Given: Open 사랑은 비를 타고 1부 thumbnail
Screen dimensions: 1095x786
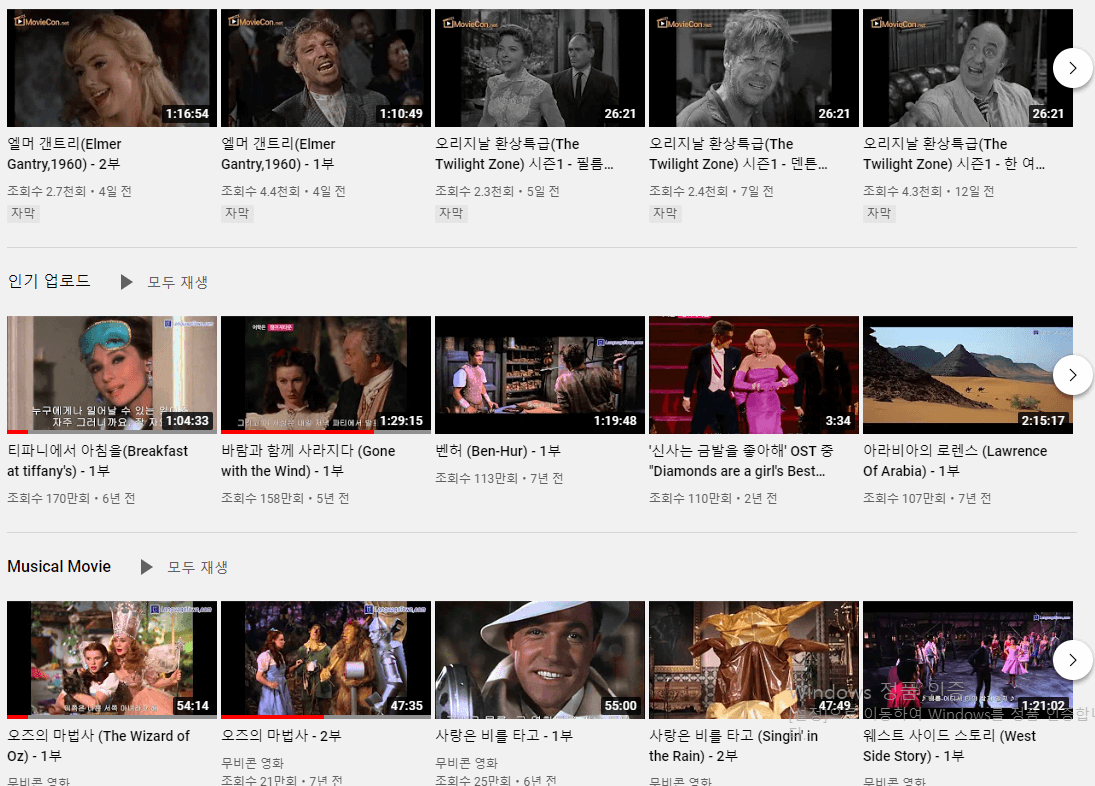Looking at the screenshot, I should (x=540, y=660).
